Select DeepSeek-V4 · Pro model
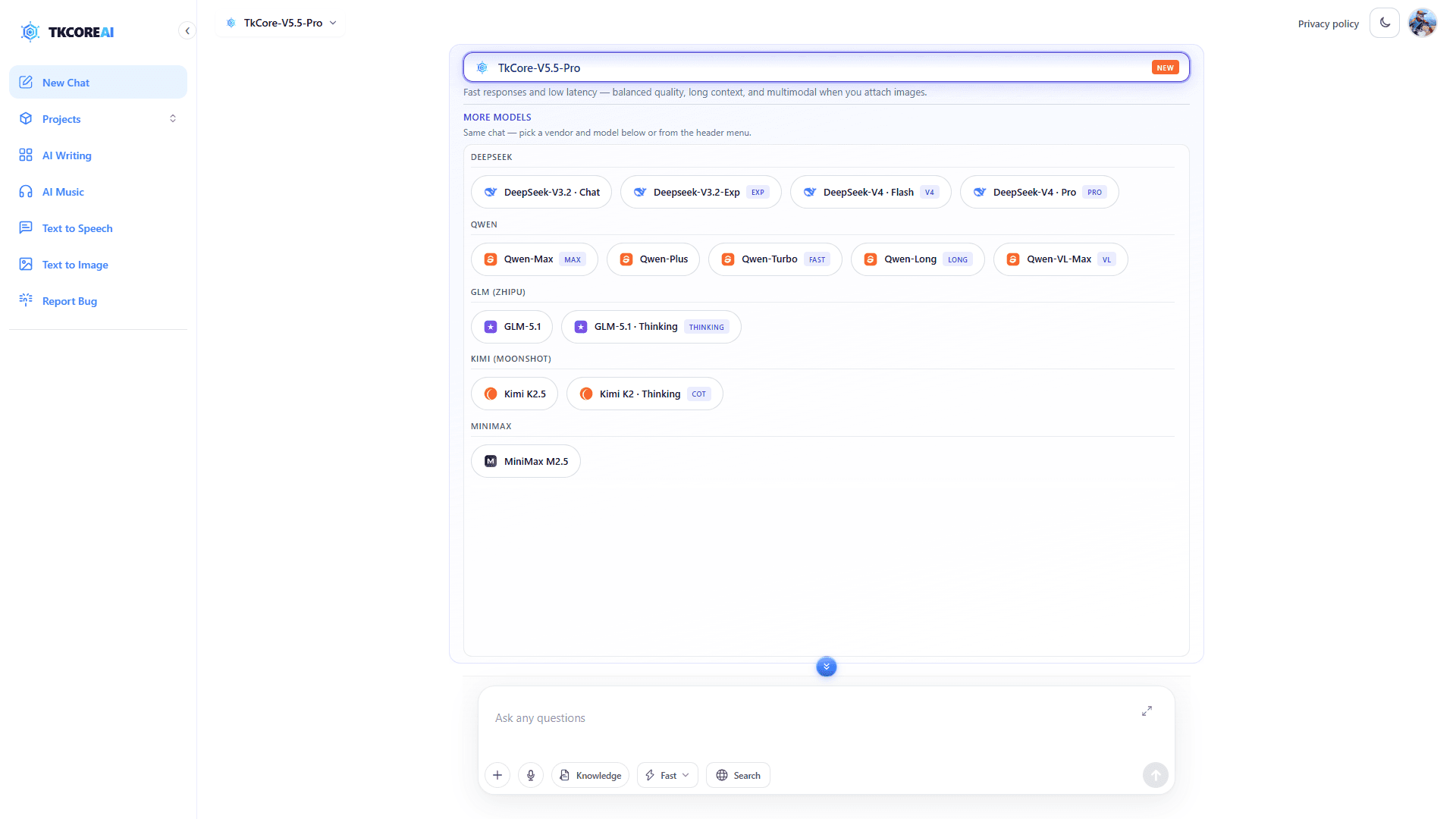The image size is (1456, 819). coord(1039,193)
